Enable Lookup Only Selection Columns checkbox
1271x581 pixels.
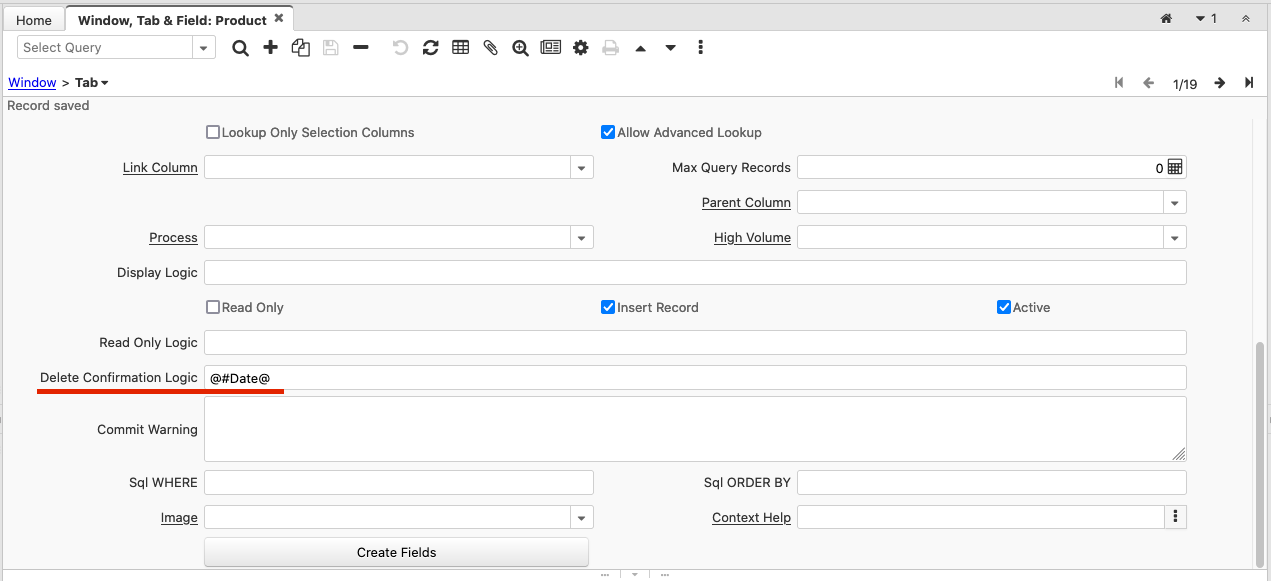[x=213, y=132]
